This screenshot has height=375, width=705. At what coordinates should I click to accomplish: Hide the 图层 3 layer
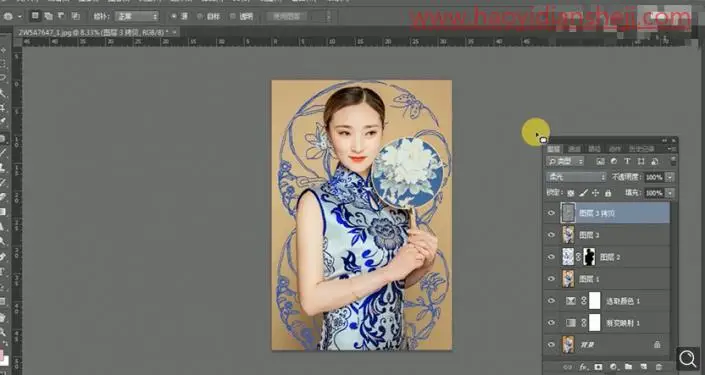click(551, 235)
